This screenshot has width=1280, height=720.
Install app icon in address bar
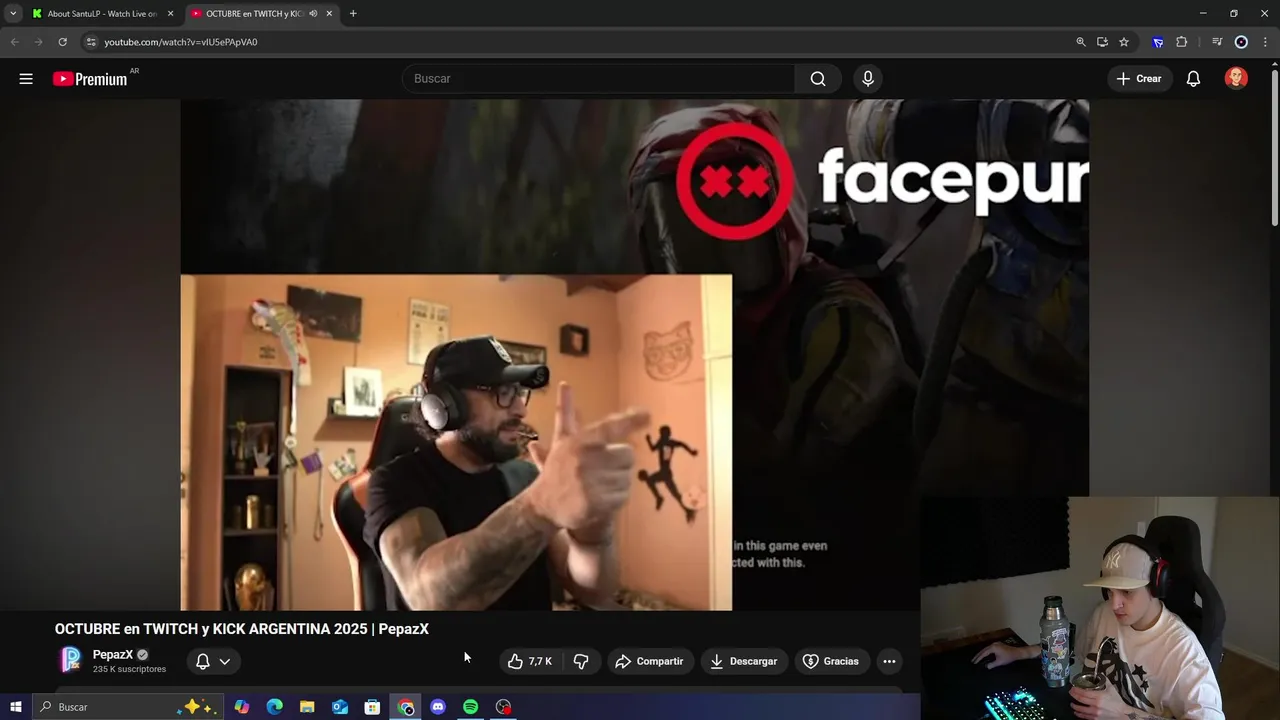[1102, 42]
